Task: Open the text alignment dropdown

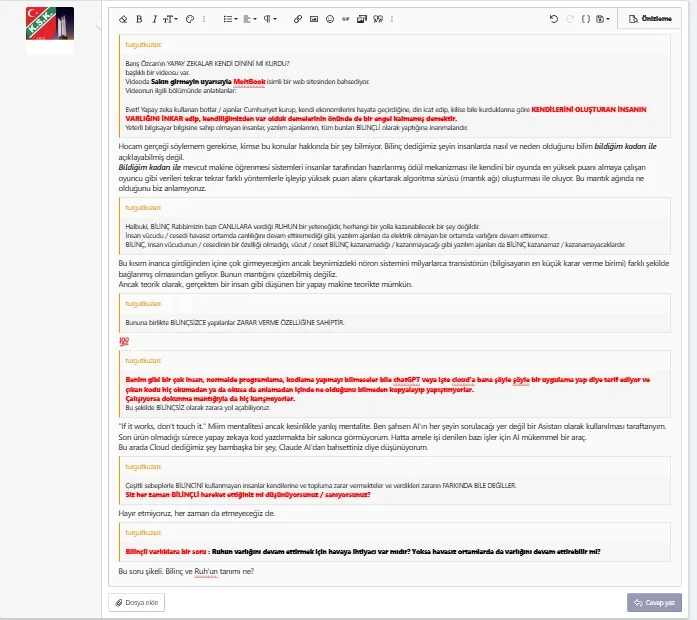Action: click(x=250, y=19)
